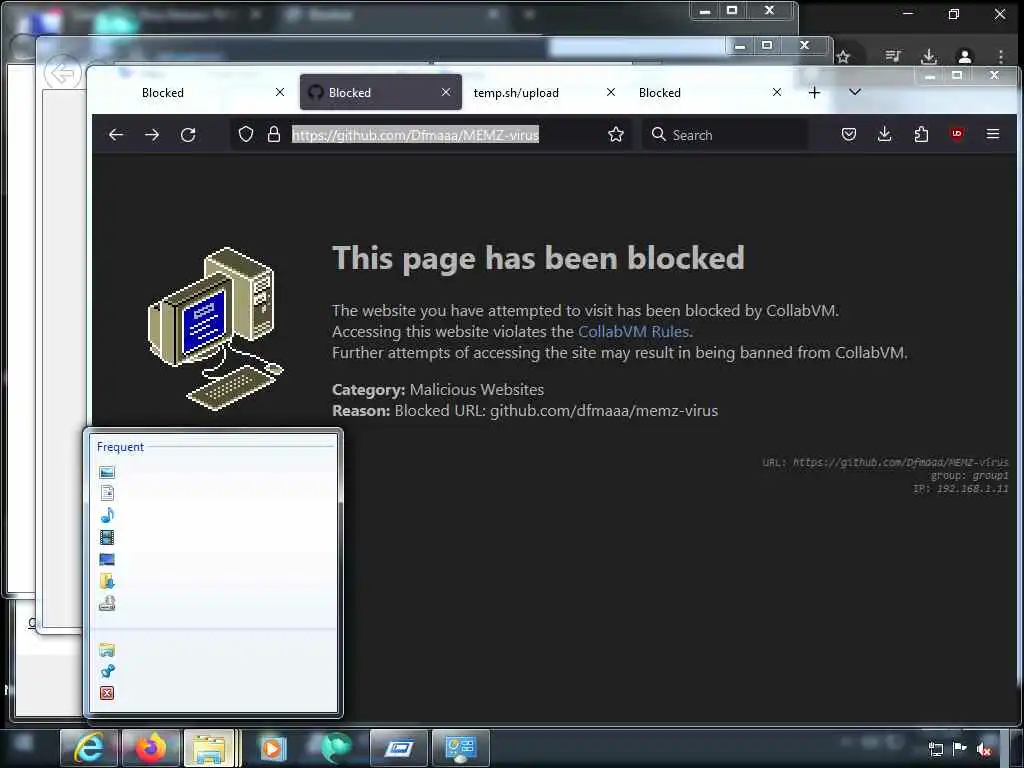Bookmark this page with the Firefox address bar star
The height and width of the screenshot is (768, 1024).
pos(615,135)
